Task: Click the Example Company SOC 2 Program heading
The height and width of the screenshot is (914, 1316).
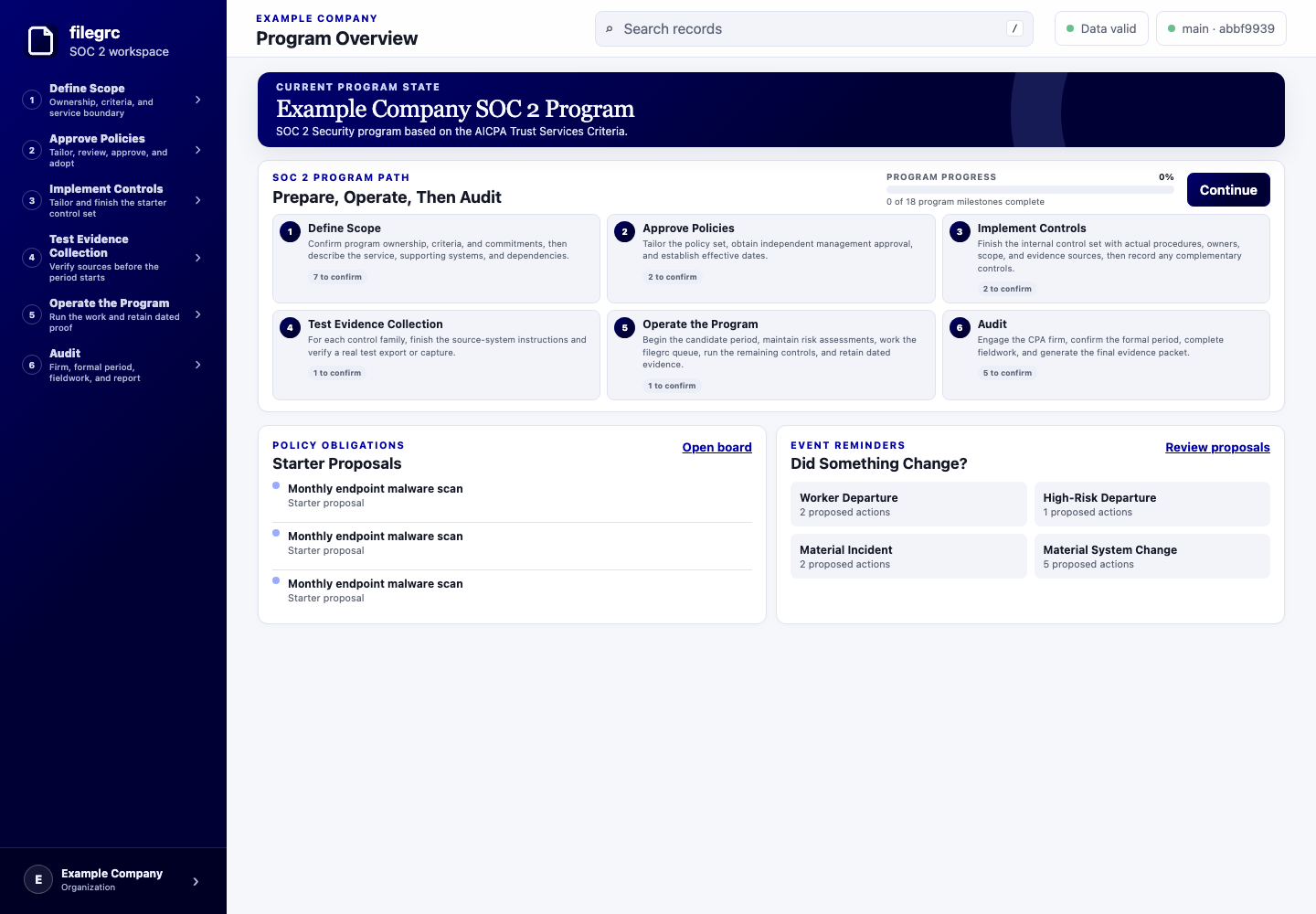Action: point(455,109)
